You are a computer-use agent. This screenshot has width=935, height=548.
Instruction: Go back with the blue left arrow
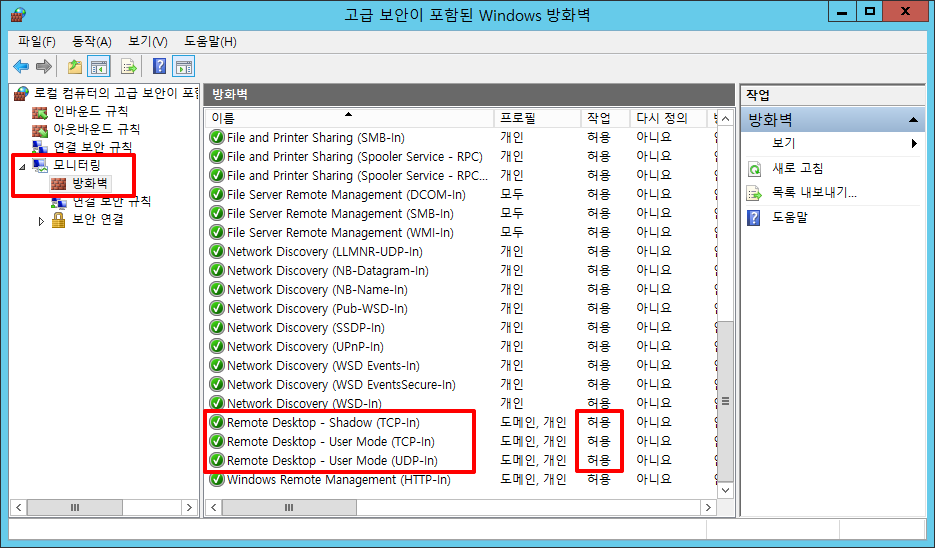click(x=21, y=66)
